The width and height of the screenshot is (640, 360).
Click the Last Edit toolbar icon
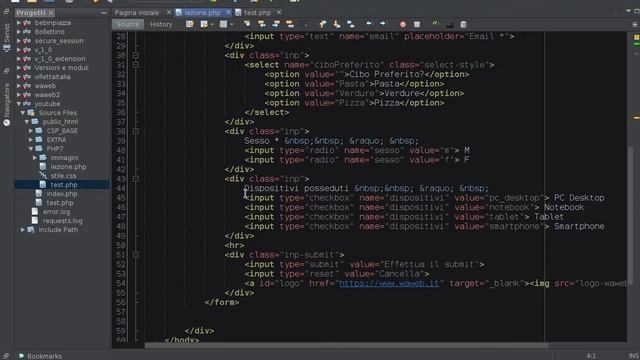(190, 24)
